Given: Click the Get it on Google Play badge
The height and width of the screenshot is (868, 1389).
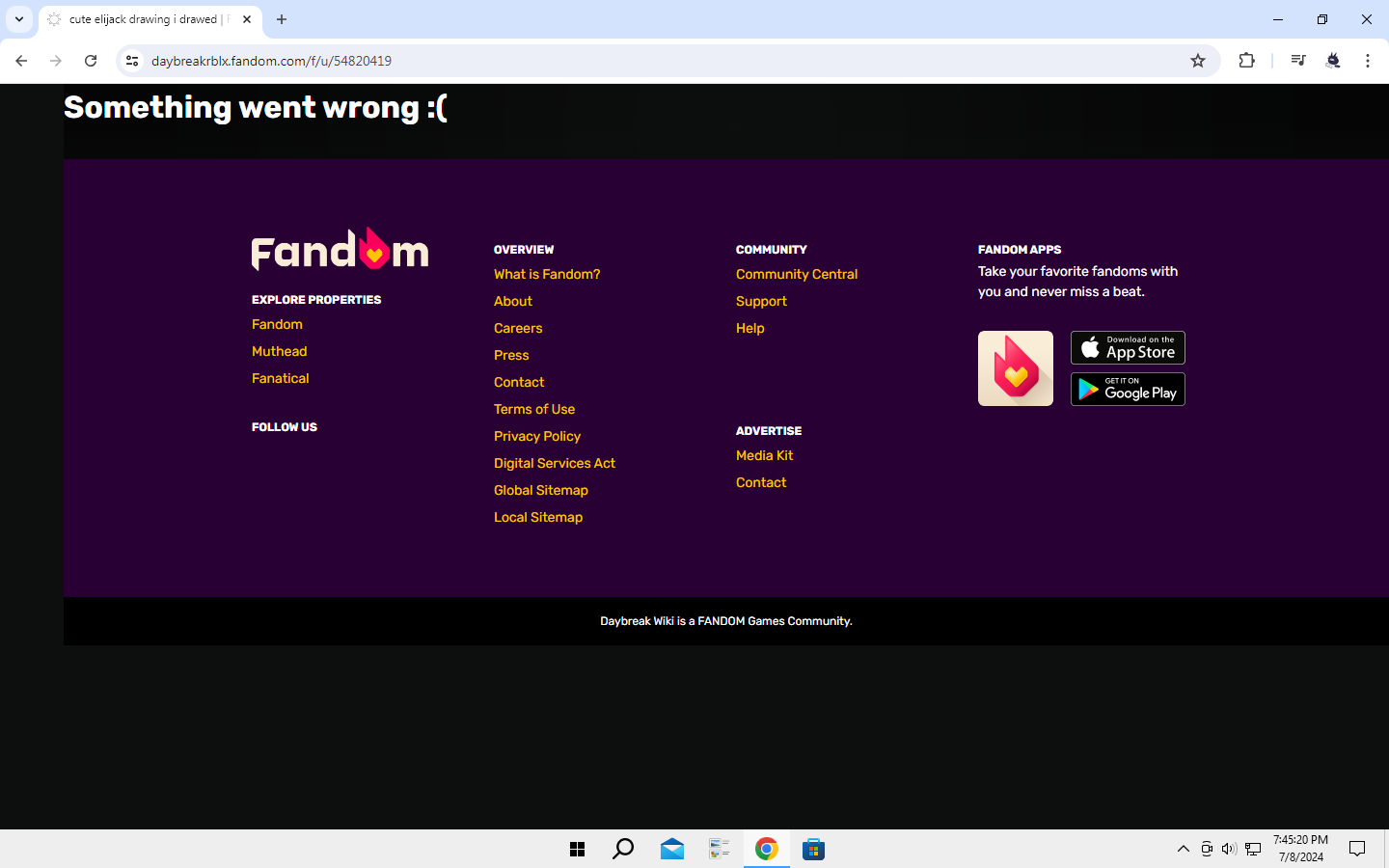Looking at the screenshot, I should tap(1127, 389).
